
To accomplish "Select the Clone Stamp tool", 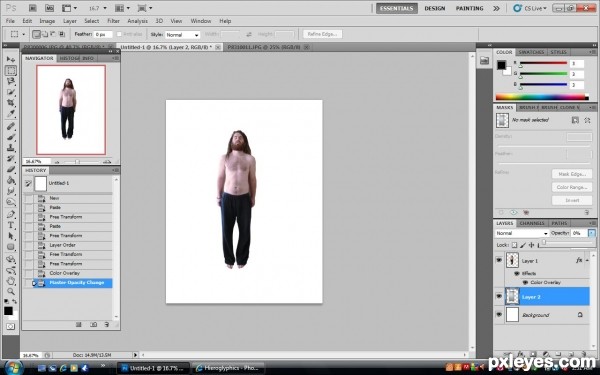I will 11,148.
